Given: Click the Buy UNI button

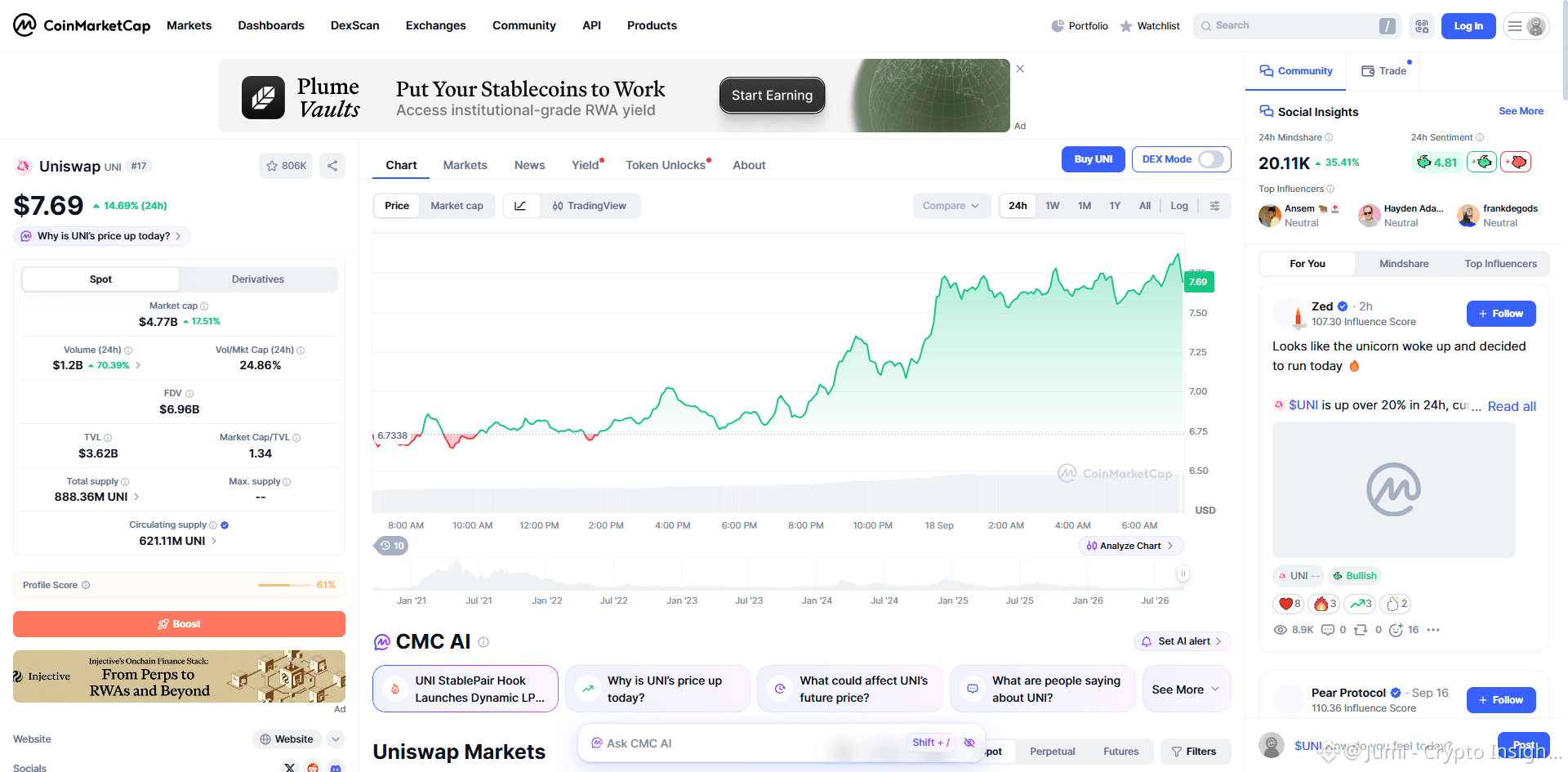Looking at the screenshot, I should tap(1093, 159).
